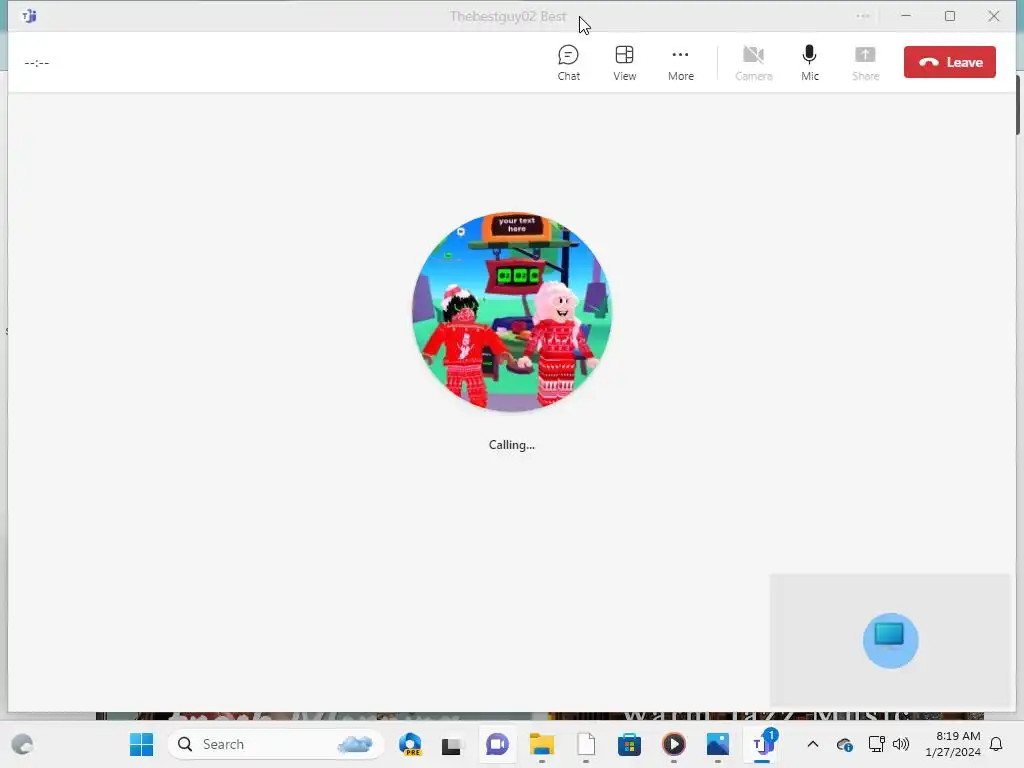
Task: Toggle the Camera on
Action: [x=754, y=63]
